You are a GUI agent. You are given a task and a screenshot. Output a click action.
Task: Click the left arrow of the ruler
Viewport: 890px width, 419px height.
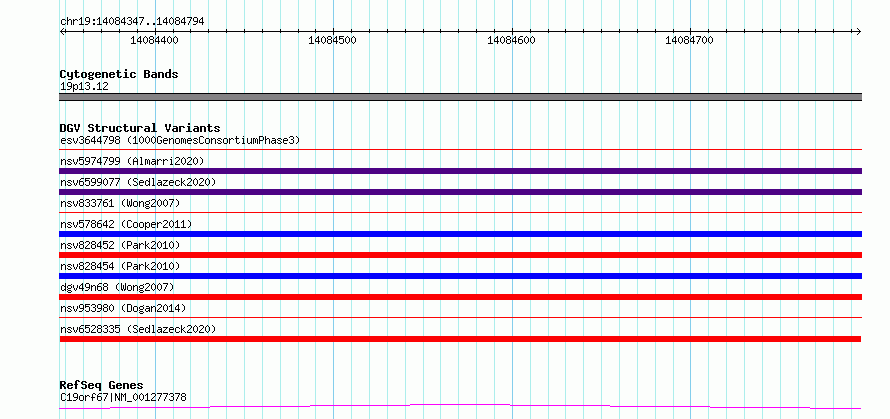click(x=62, y=32)
